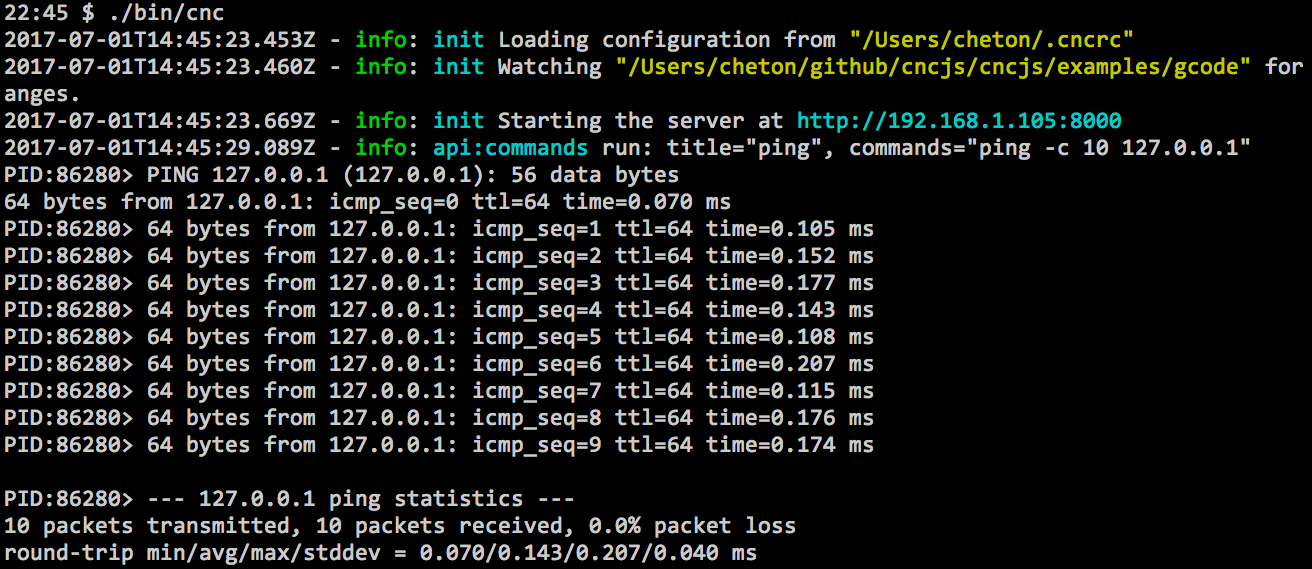1312x569 pixels.
Task: Click the time=0.207 ms value
Action: click(790, 364)
